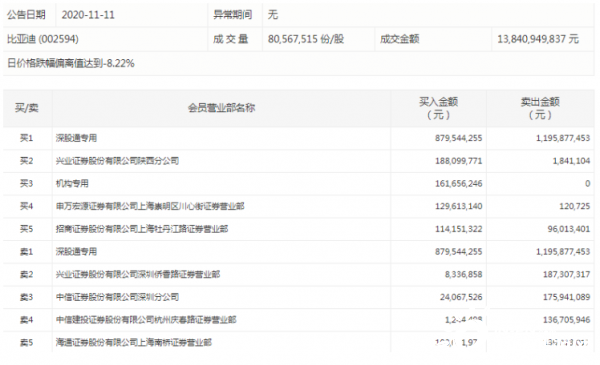The image size is (600, 365).
Task: Click the '买入金额(元)' column header
Action: click(439, 108)
